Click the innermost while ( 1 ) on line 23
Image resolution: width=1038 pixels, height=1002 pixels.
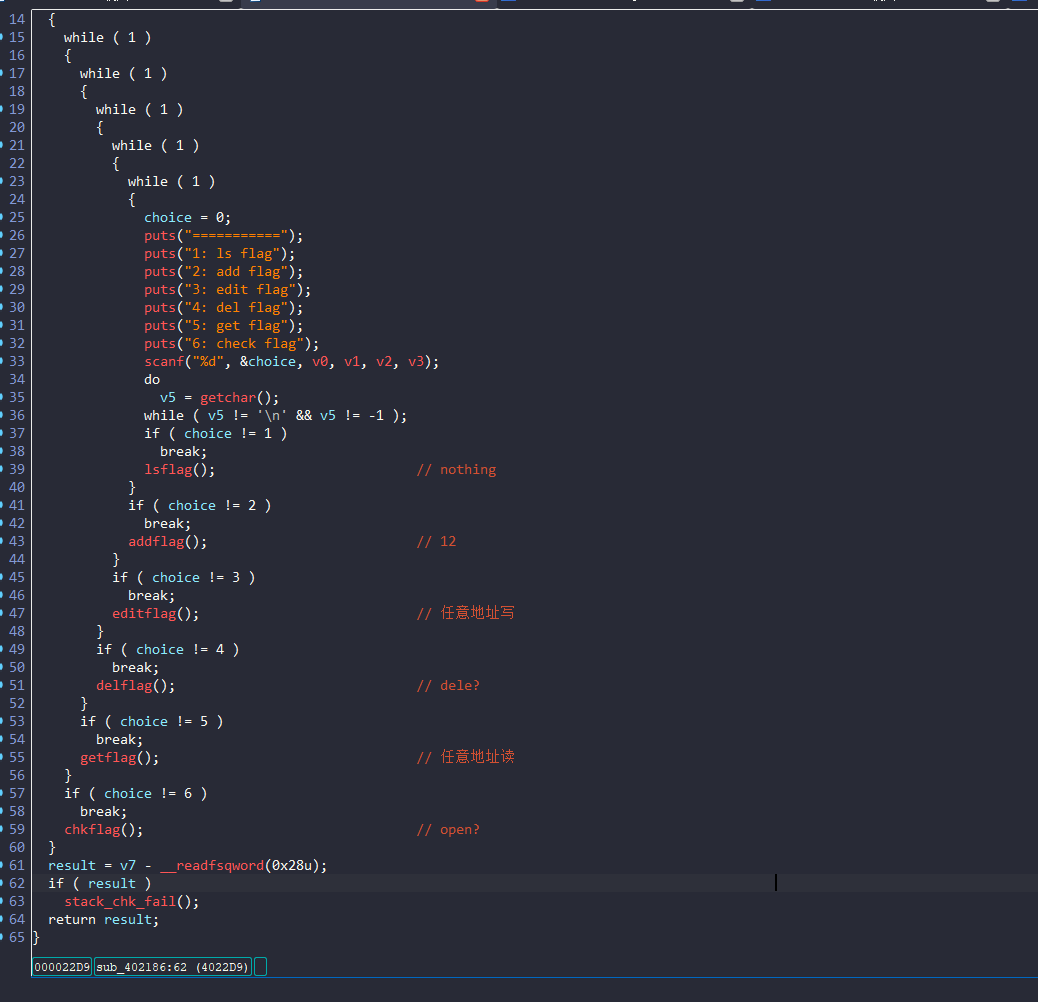coord(171,181)
